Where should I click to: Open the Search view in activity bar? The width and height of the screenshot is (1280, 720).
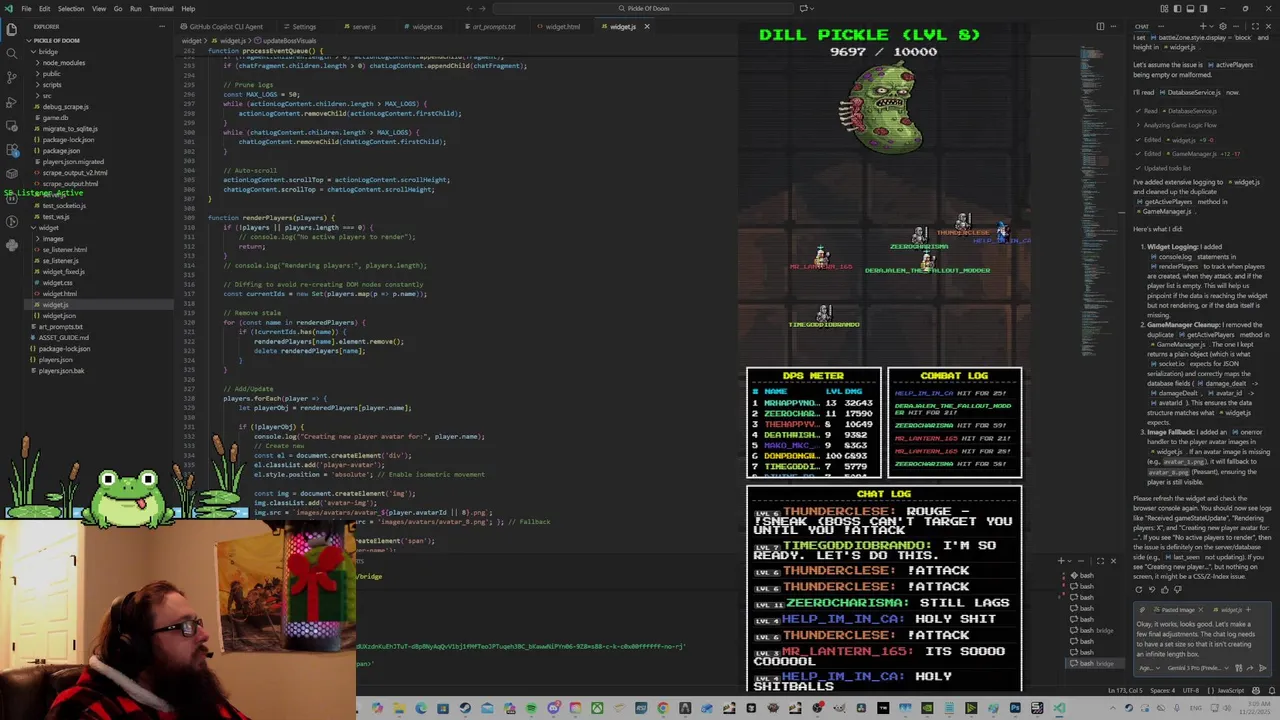(11, 52)
